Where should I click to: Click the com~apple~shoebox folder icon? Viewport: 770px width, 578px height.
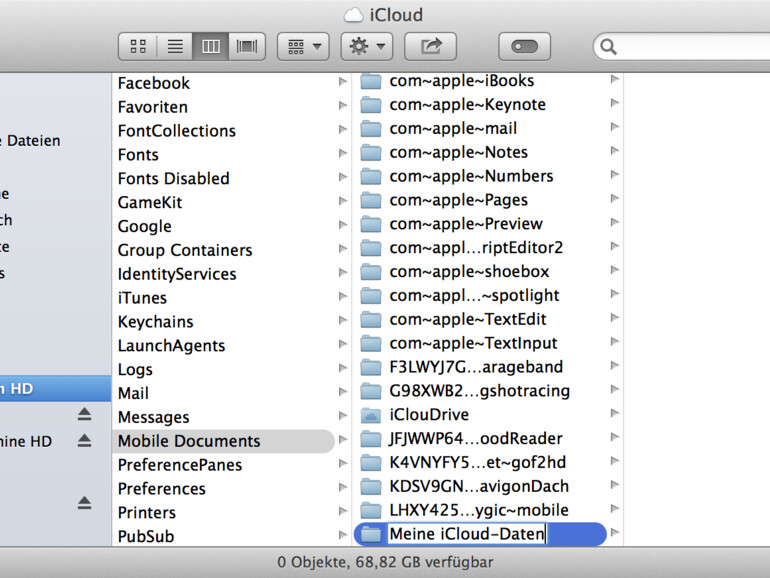[371, 272]
